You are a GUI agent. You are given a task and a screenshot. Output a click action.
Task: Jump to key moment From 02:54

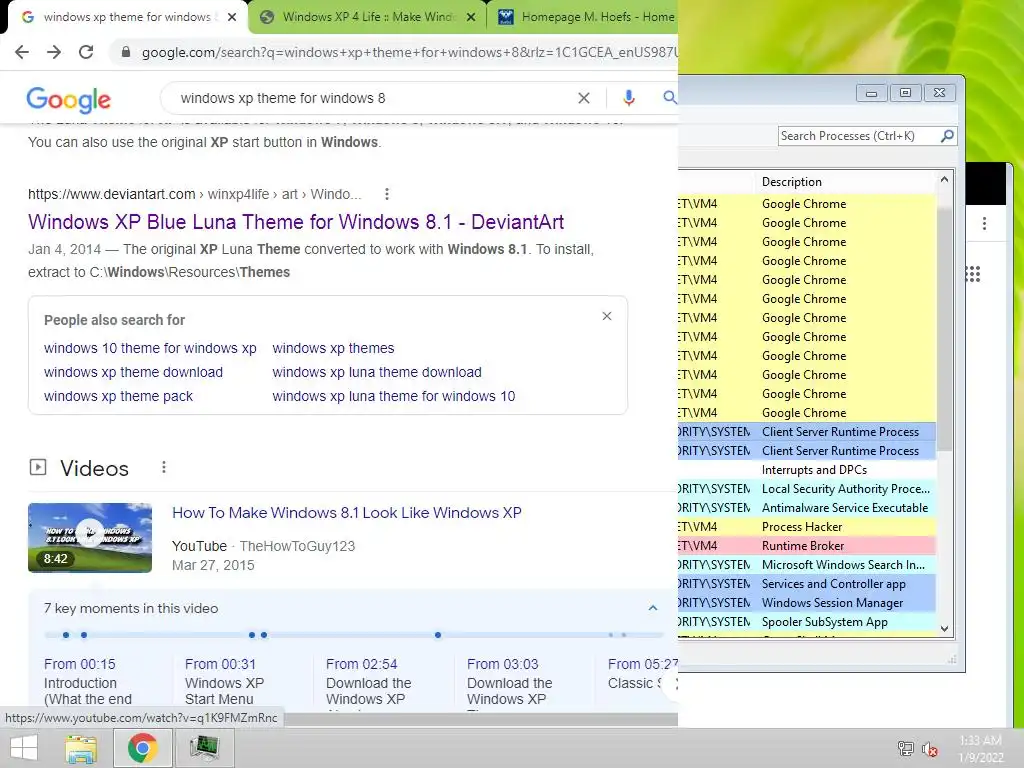click(x=361, y=664)
